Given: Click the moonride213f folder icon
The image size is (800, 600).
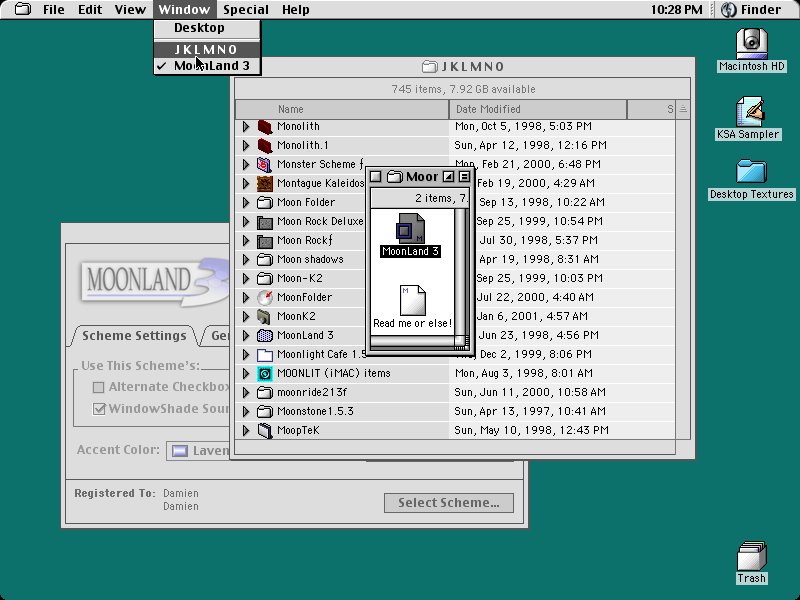Looking at the screenshot, I should (x=264, y=392).
